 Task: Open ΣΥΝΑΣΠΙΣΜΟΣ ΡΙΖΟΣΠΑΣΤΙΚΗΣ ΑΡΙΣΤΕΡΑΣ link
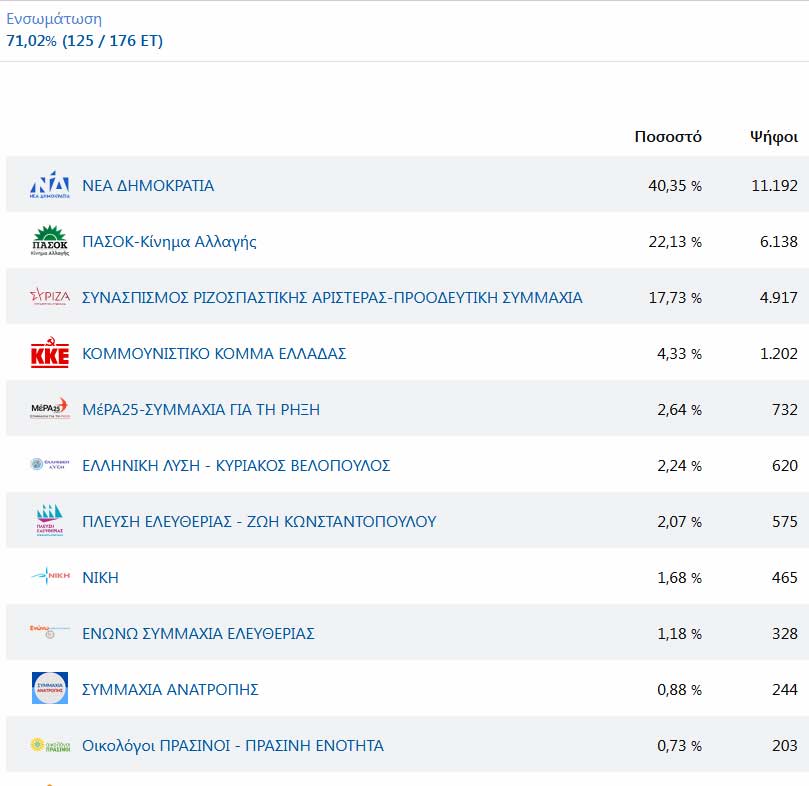[x=332, y=297]
